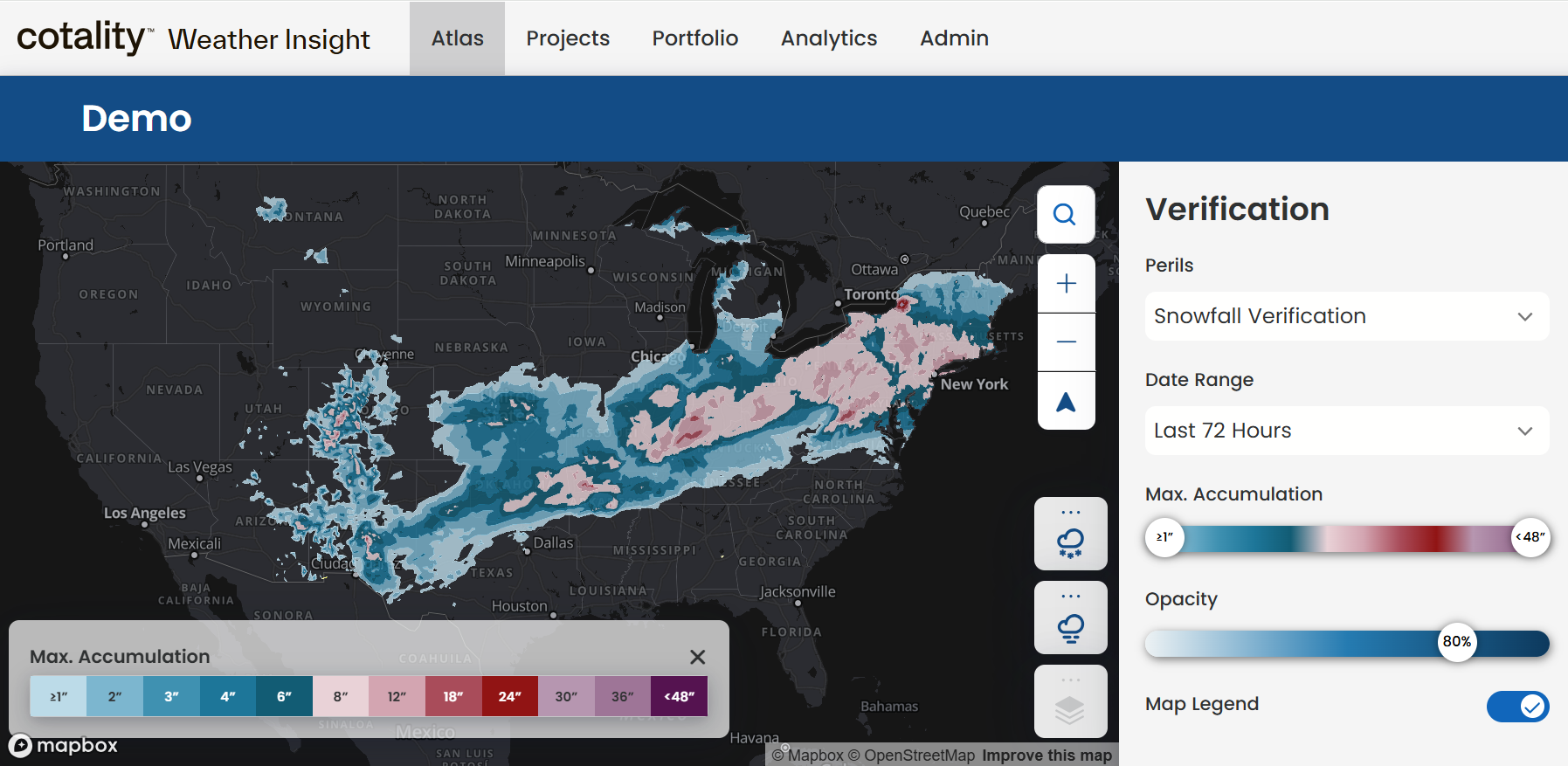The image size is (1568, 766).
Task: Click the ≥1" minimum accumulation slider handle
Action: click(x=1164, y=537)
